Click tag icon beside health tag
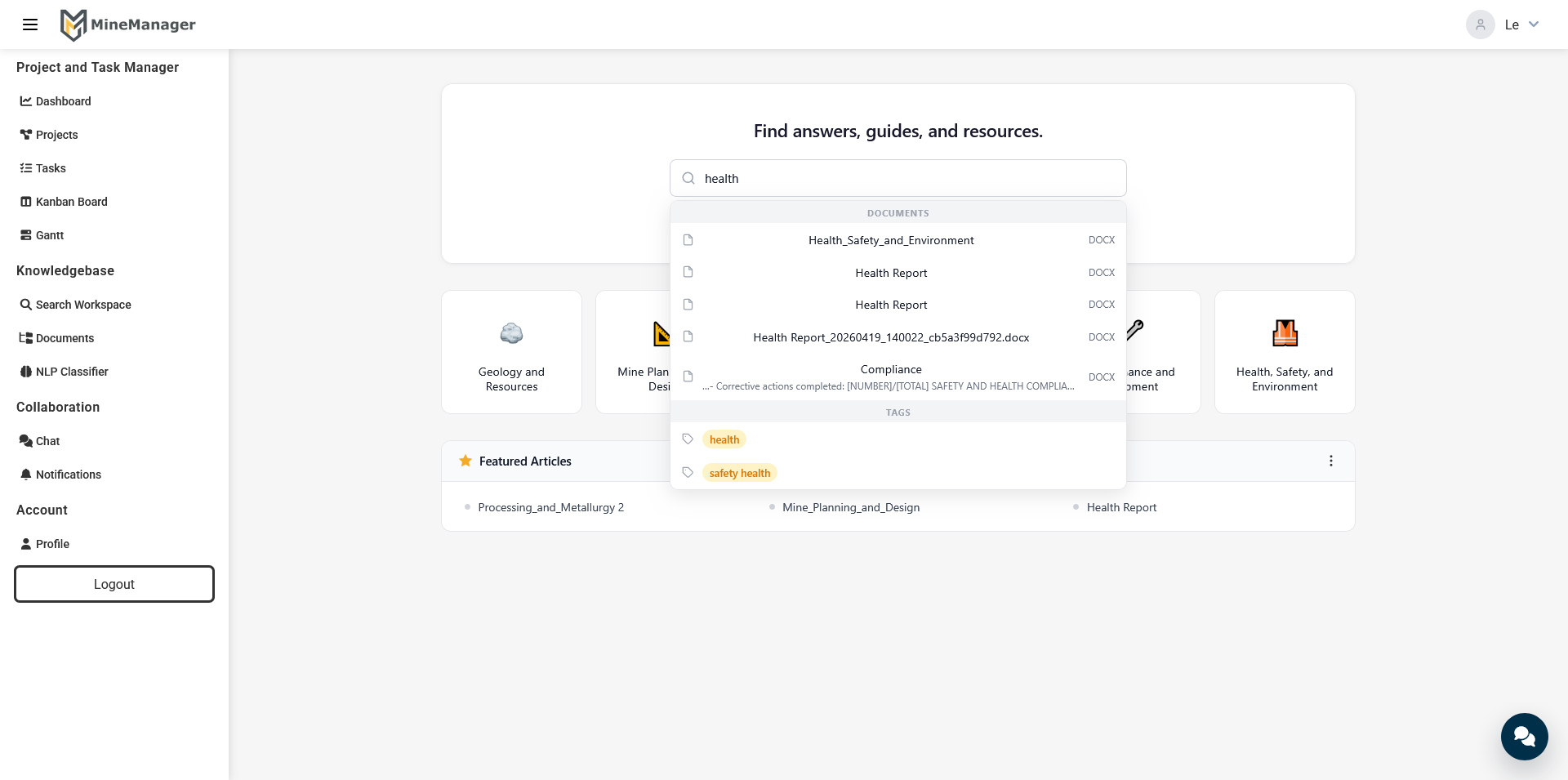The width and height of the screenshot is (1568, 780). coord(688,439)
